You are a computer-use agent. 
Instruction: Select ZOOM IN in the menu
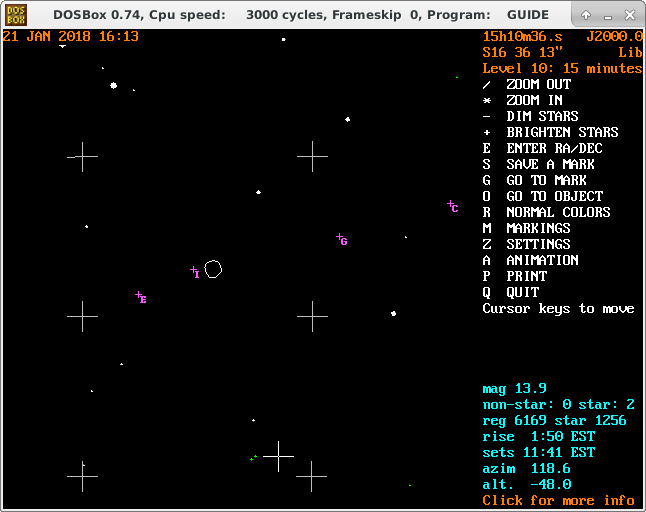pos(534,101)
